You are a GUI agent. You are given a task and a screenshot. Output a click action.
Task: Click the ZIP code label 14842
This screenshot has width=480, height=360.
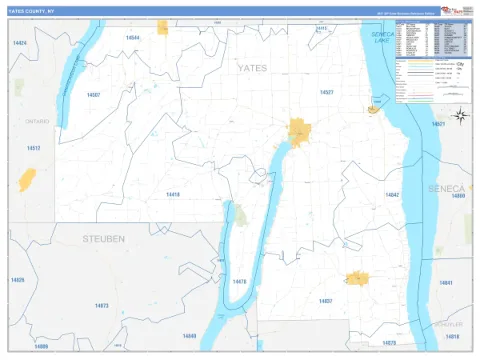pos(392,195)
